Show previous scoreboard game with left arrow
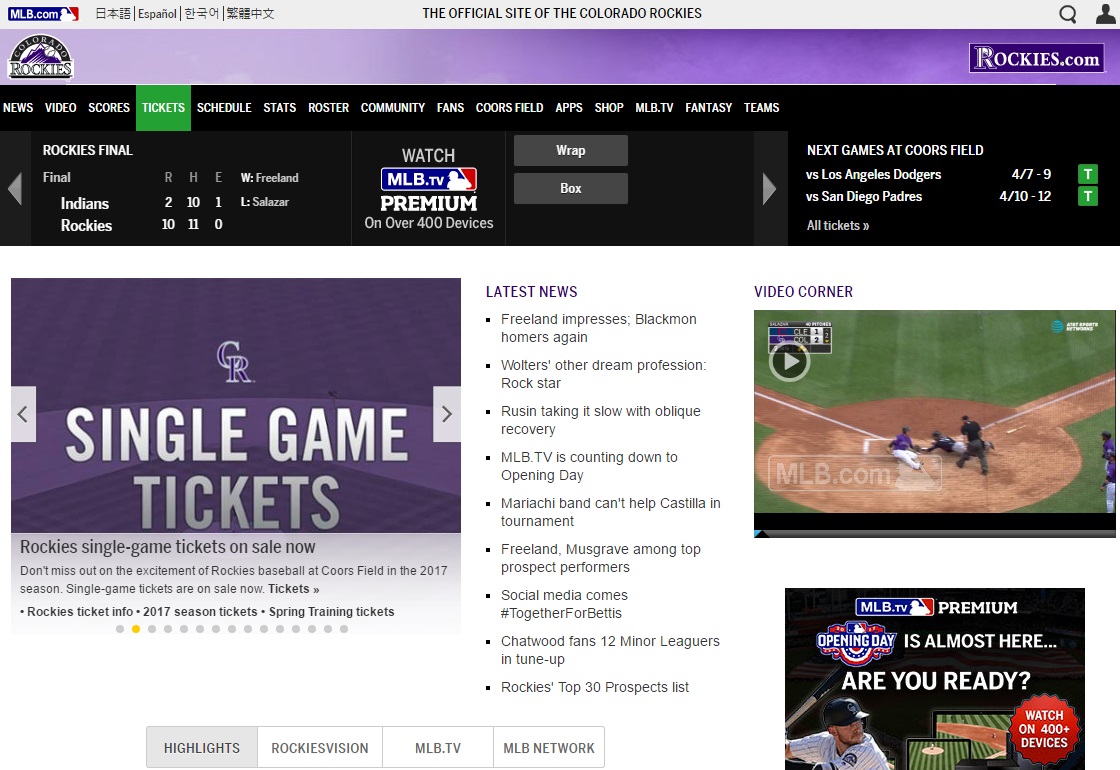Viewport: 1120px width, 770px height. pyautogui.click(x=15, y=189)
